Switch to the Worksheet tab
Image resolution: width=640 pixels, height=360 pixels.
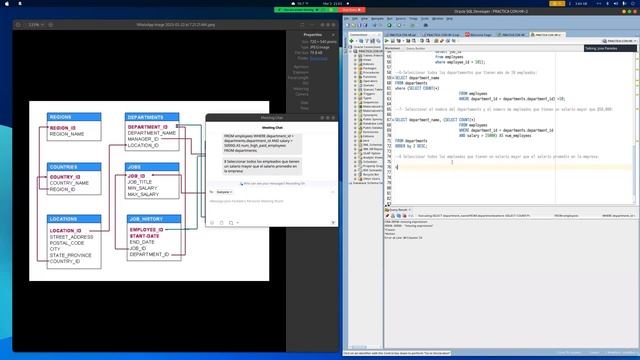(392, 49)
